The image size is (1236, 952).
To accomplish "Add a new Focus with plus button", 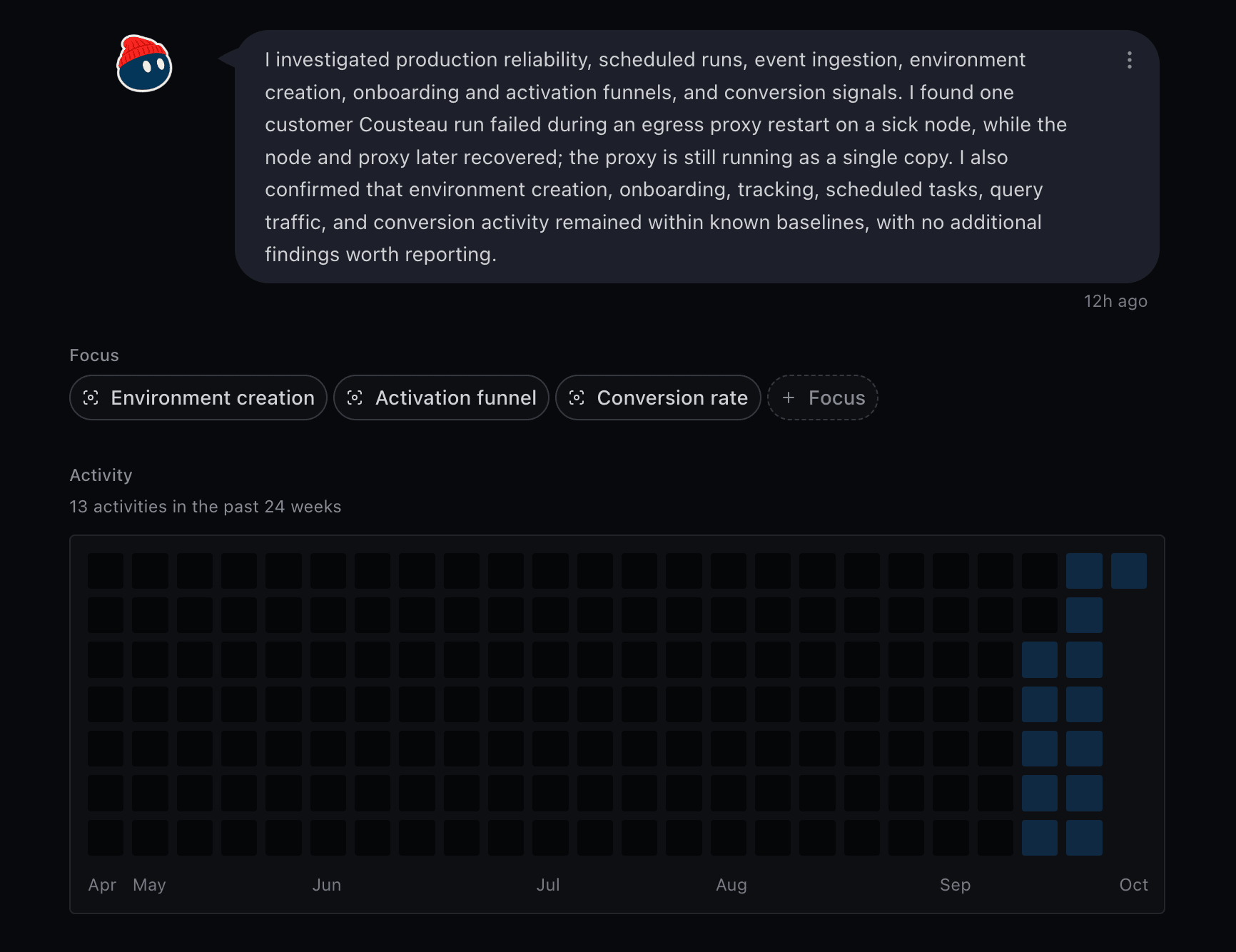I will tap(823, 397).
